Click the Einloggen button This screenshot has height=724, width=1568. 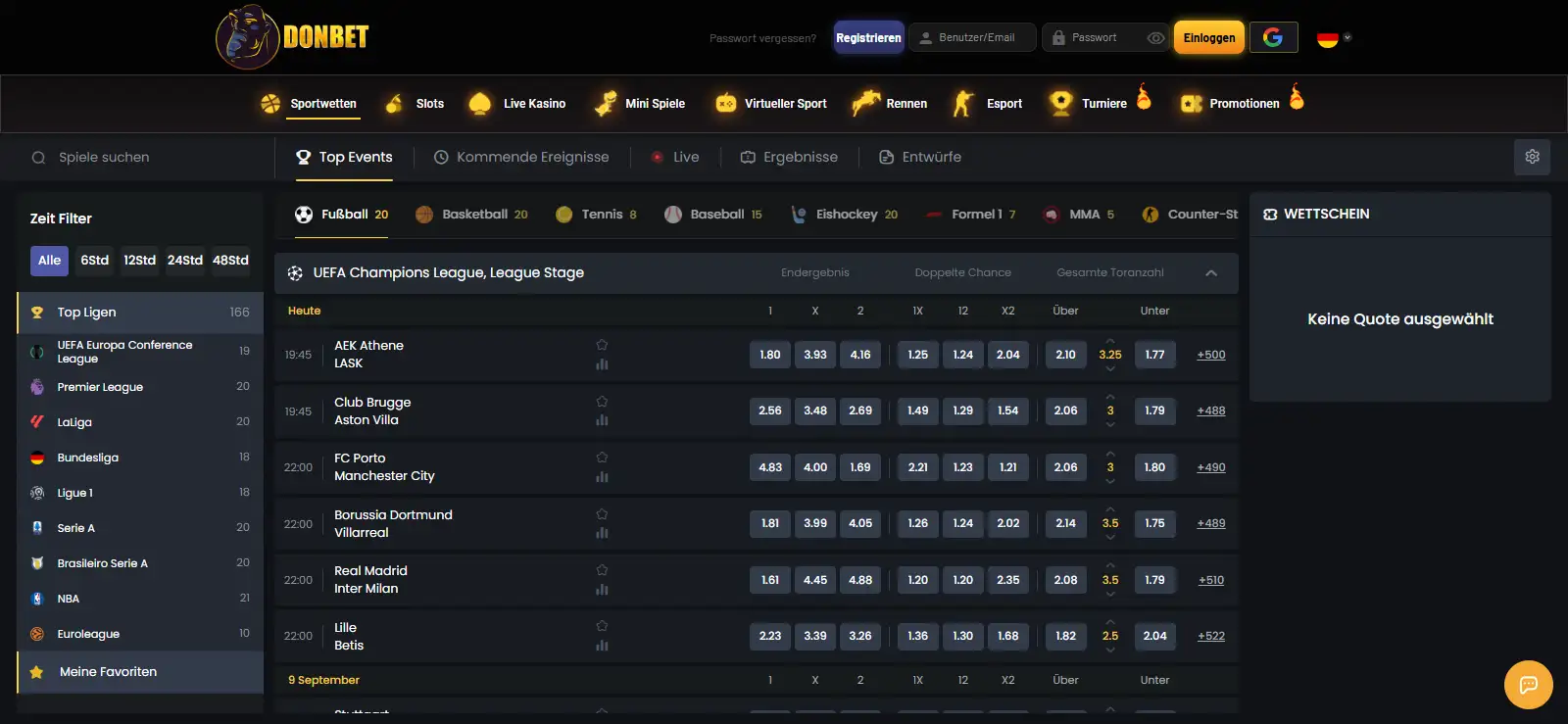[1209, 37]
